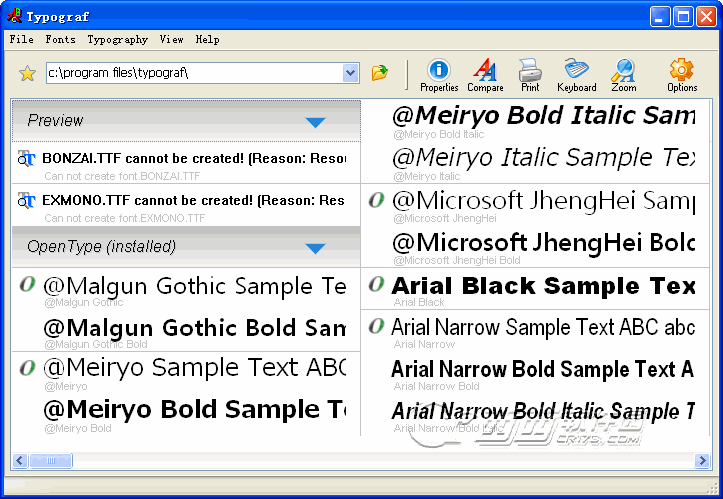Viewport: 723px width, 499px height.
Task: Open the Keyboard layout view
Action: tap(576, 75)
